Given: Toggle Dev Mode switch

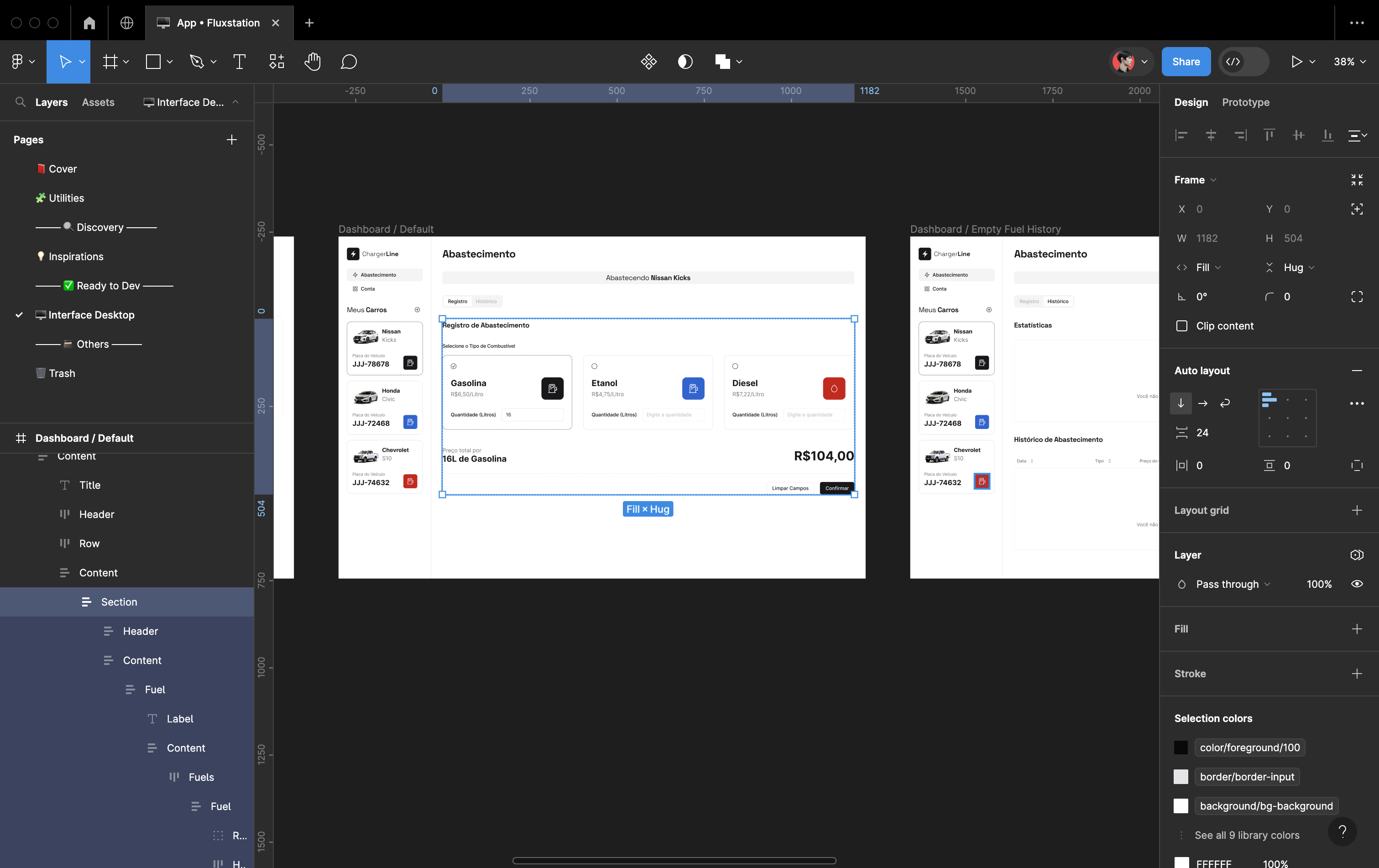Looking at the screenshot, I should pyautogui.click(x=1243, y=61).
